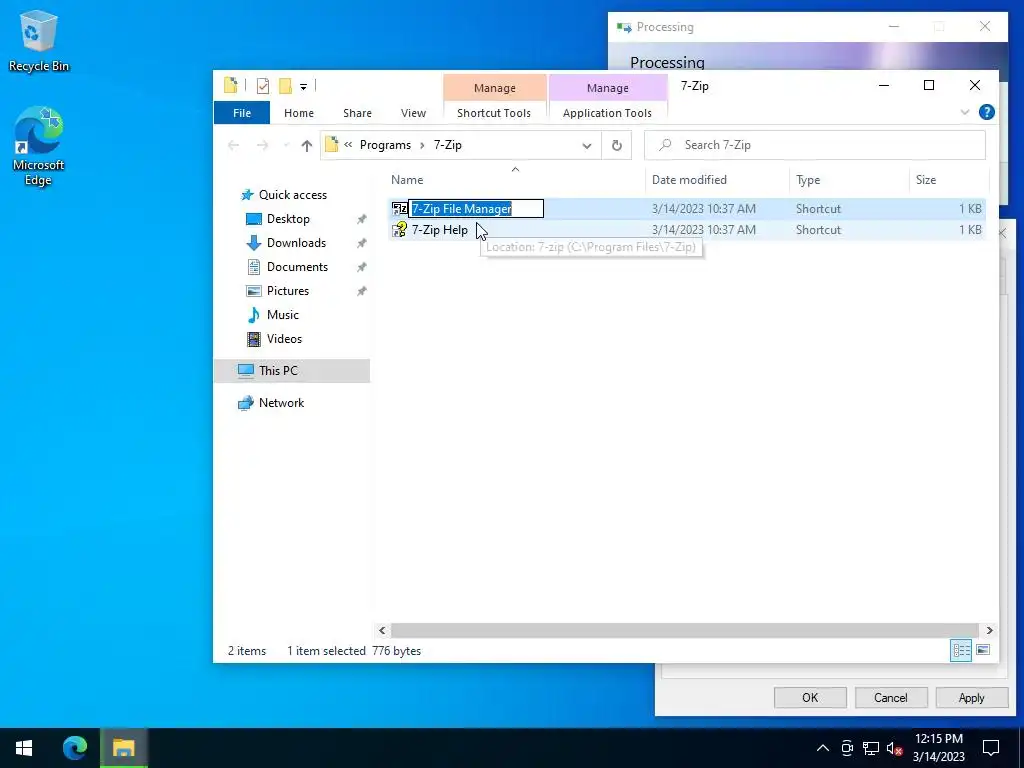Open Desktop in the navigation pane
This screenshot has width=1024, height=768.
pos(288,219)
